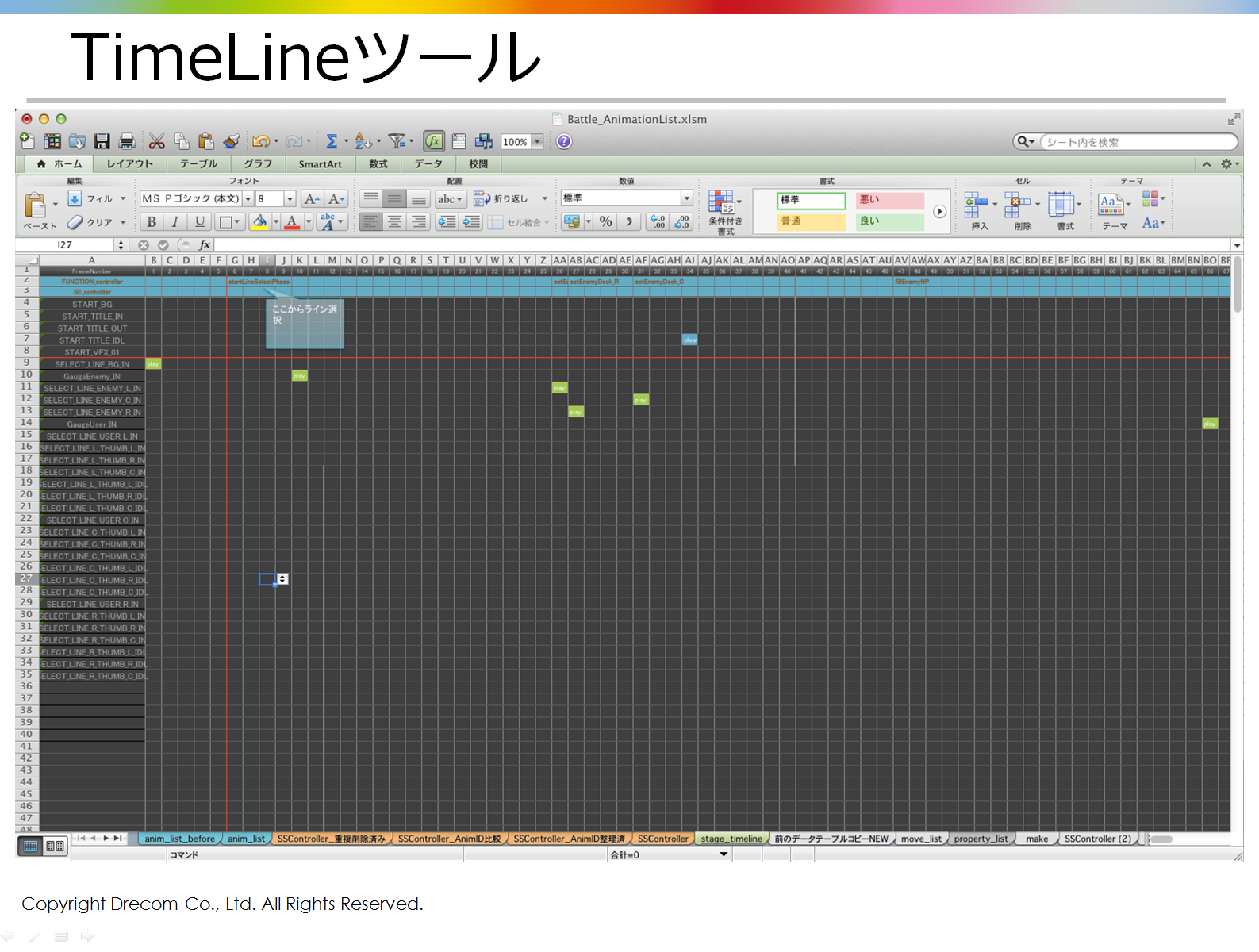1259x952 pixels.
Task: Click the テーマ themes button
Action: pos(1113,210)
